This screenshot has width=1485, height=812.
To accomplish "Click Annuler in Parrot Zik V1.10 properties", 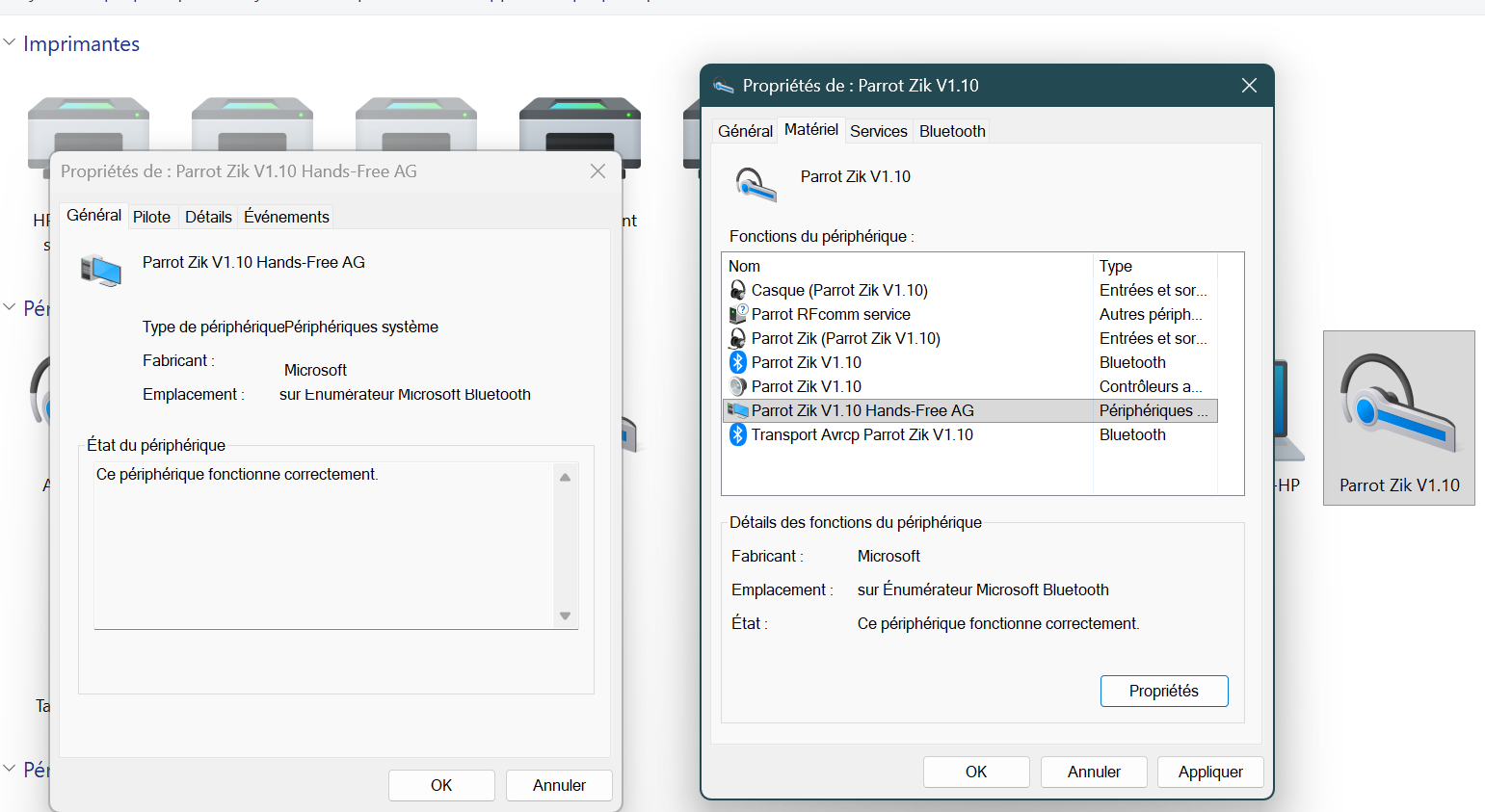I will click(1094, 772).
